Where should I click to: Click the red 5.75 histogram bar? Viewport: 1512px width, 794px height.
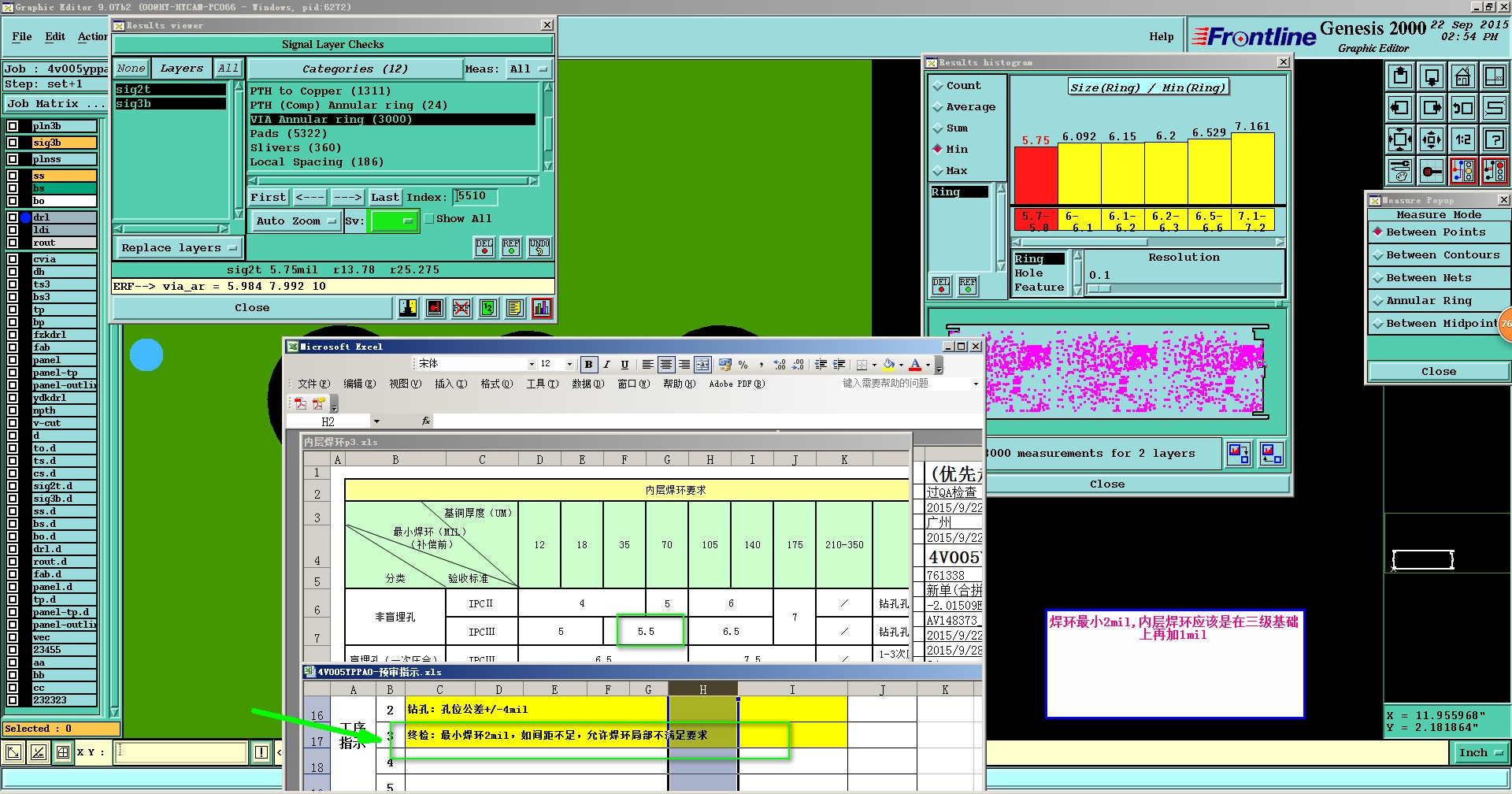click(1036, 176)
